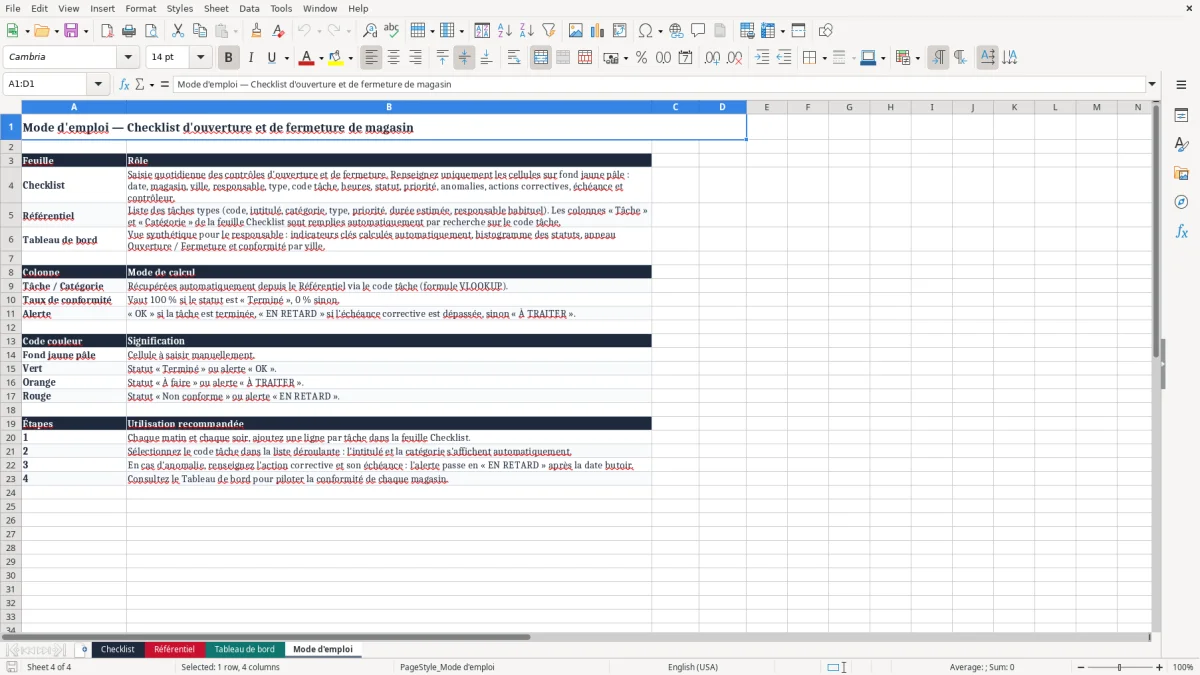
Task: Toggle Align Left
Action: [372, 58]
